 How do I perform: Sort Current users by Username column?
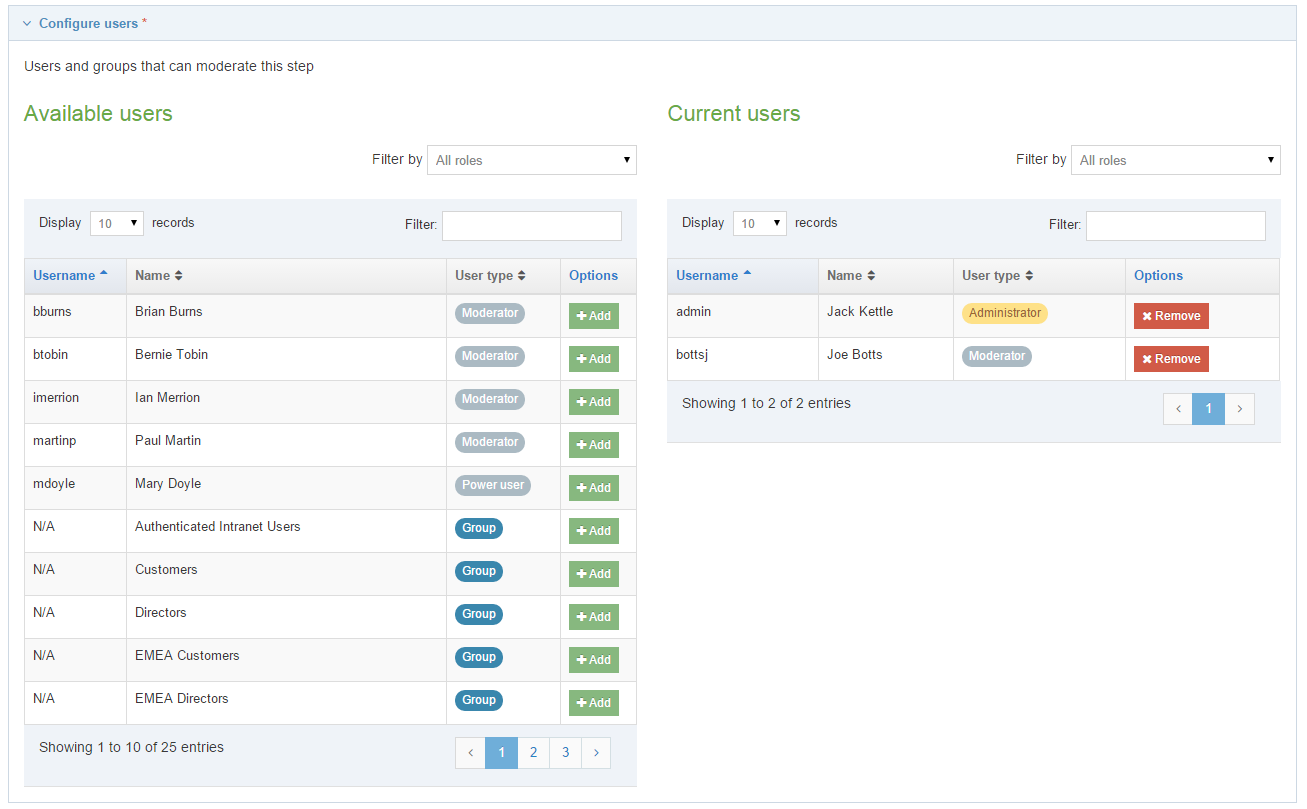click(x=713, y=276)
